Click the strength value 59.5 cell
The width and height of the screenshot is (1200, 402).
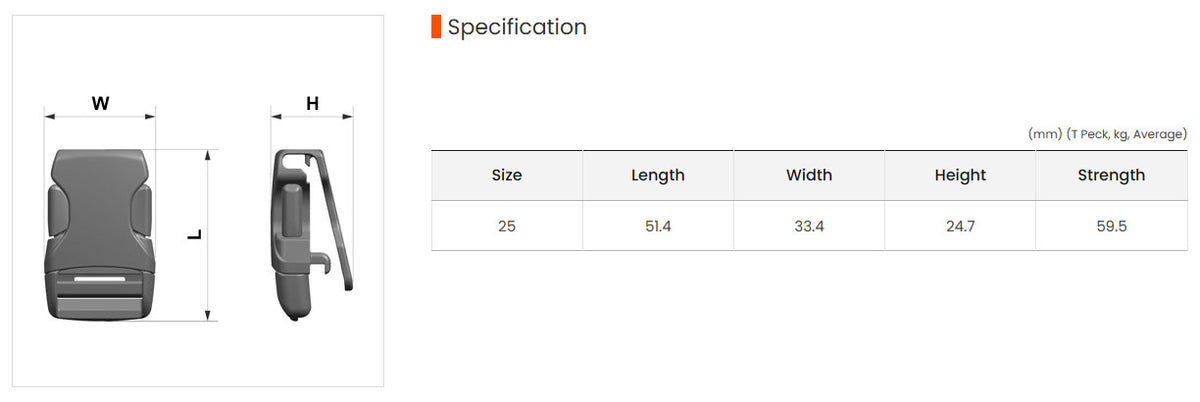point(1112,226)
